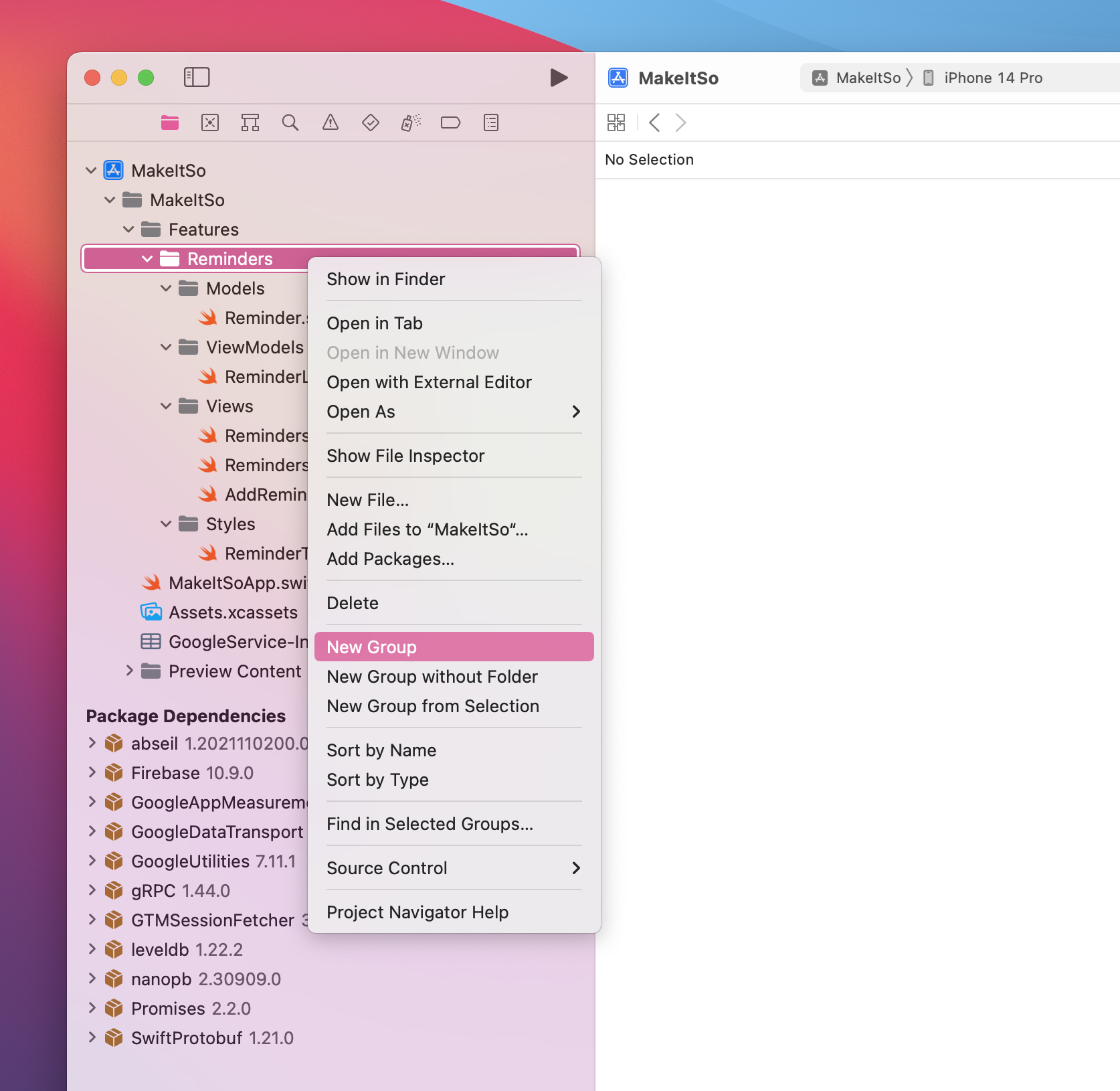This screenshot has width=1120, height=1091.
Task: Click the Run (play) button
Action: pyautogui.click(x=559, y=78)
